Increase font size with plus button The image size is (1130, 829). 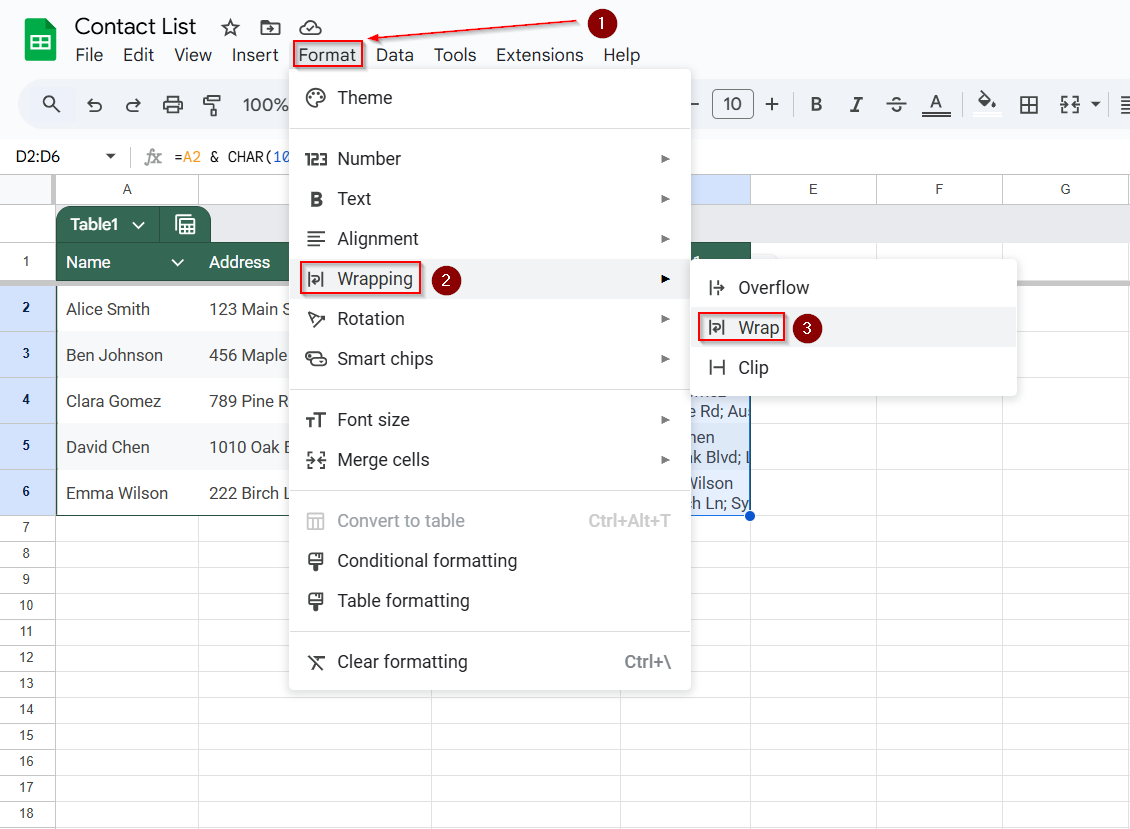pyautogui.click(x=772, y=105)
